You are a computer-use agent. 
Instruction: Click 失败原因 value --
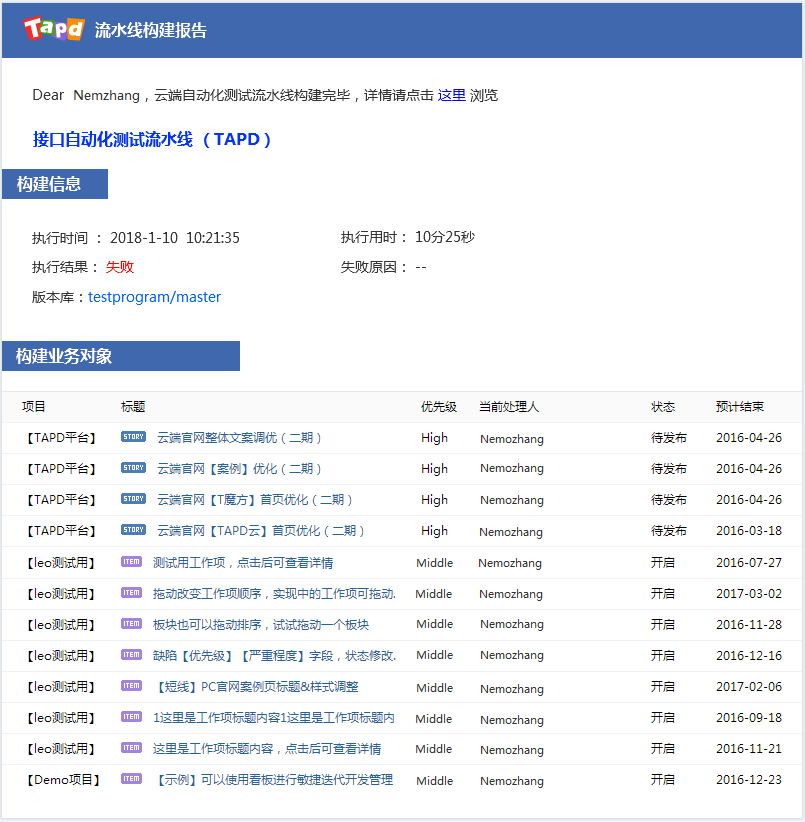[421, 267]
